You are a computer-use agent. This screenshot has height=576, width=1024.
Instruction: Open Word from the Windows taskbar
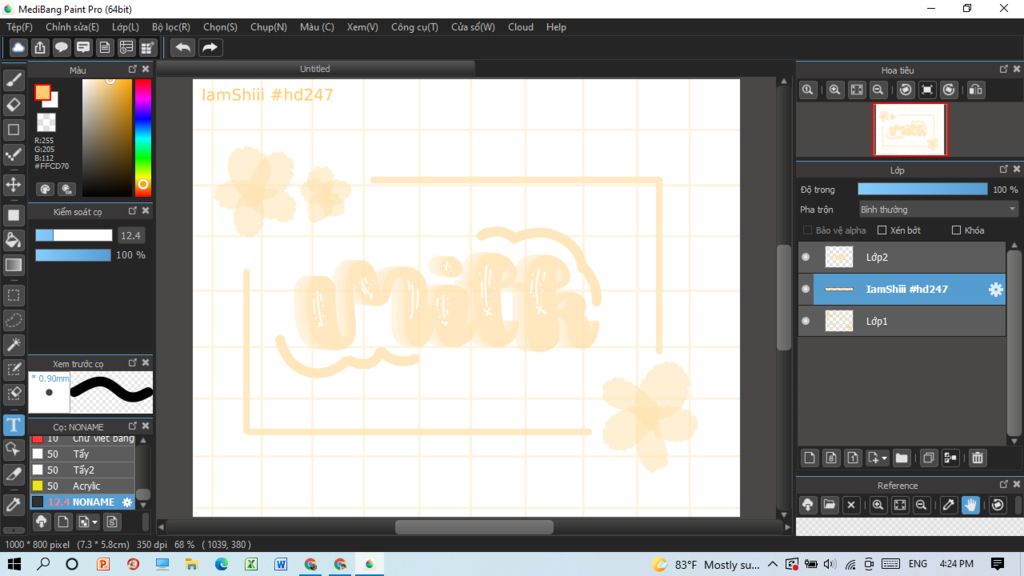[x=280, y=564]
